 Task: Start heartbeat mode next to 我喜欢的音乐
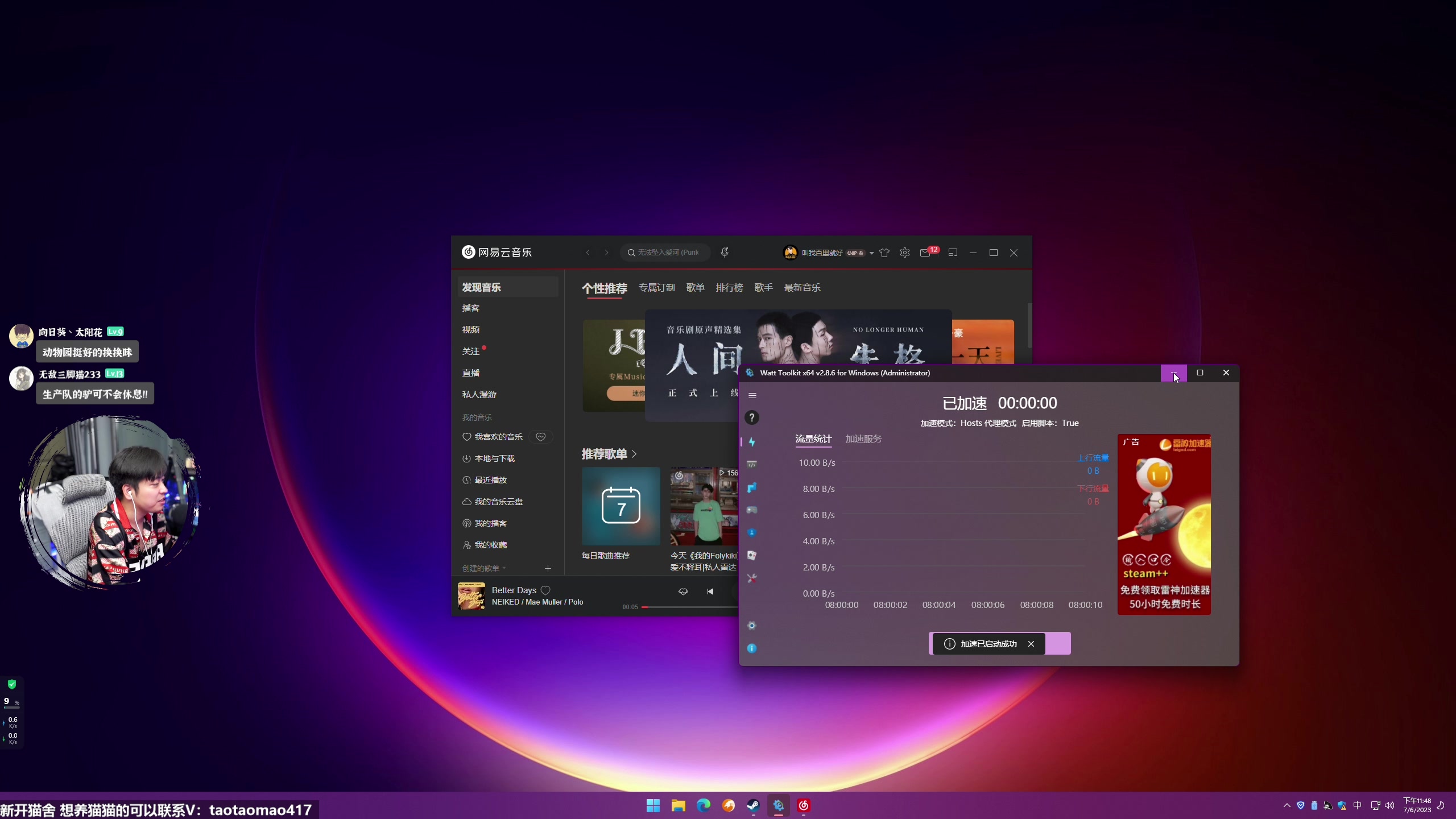click(541, 437)
